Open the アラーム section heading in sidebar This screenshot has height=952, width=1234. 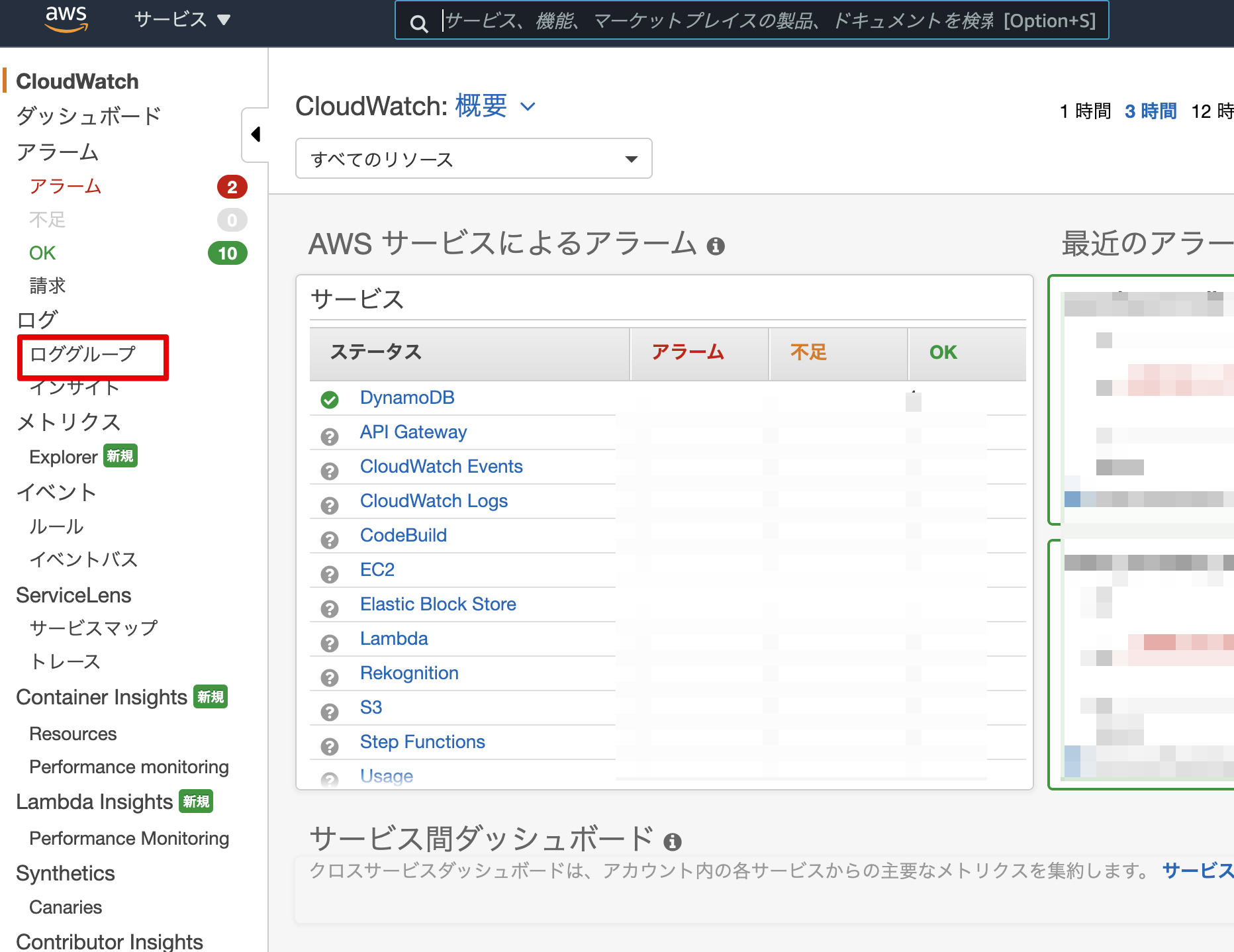click(58, 152)
